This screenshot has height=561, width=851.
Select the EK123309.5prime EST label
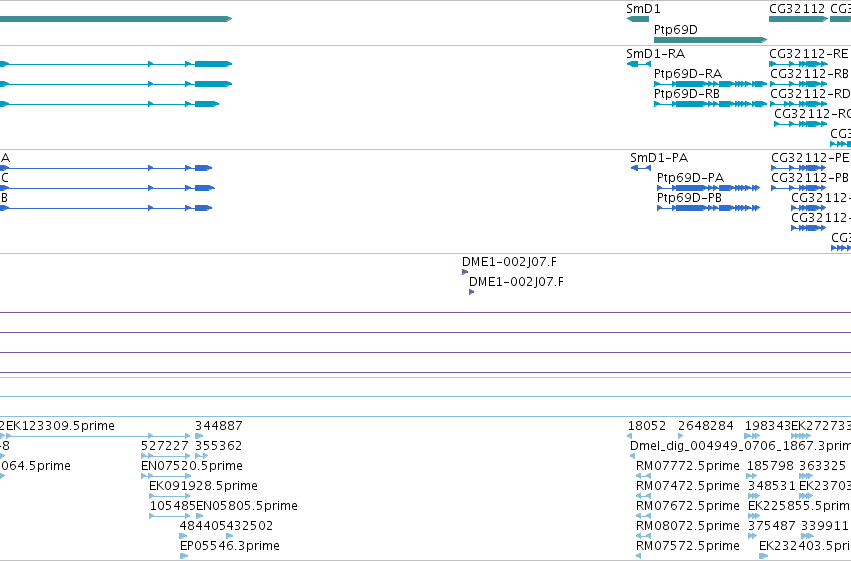click(60, 426)
